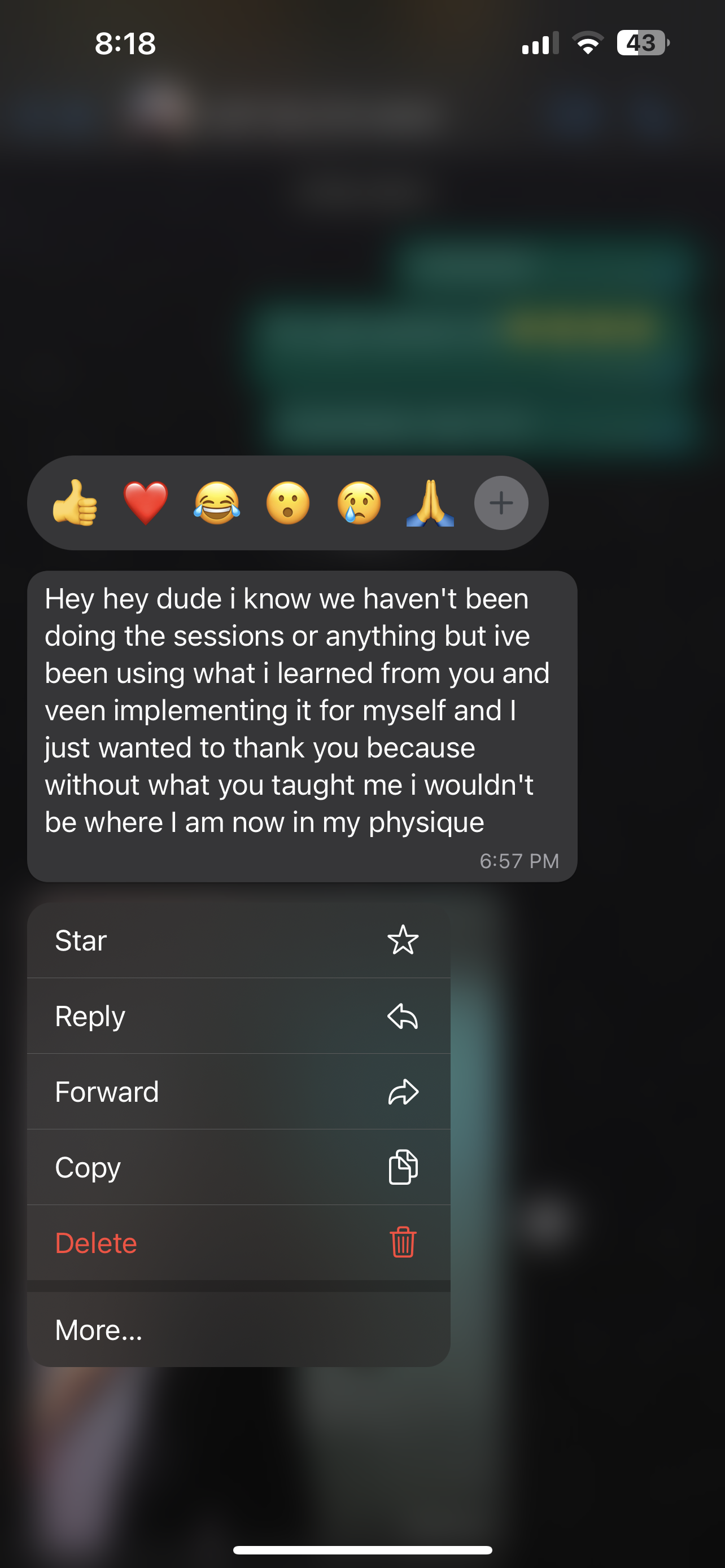The width and height of the screenshot is (725, 1568).
Task: Tap the red trash can icon
Action: pos(403,1242)
